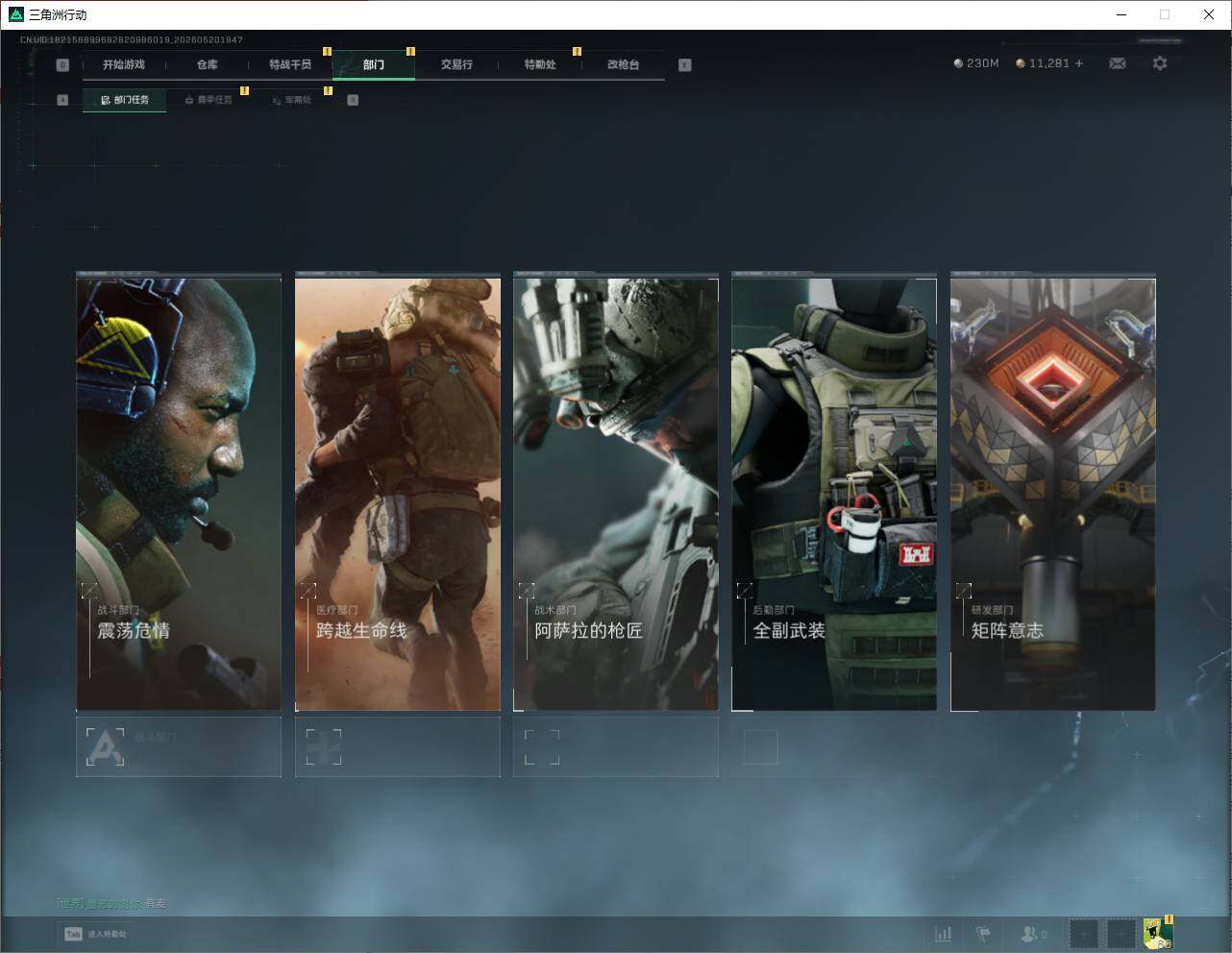Screen dimensions: 1232x953
Task: Open the statistics bar chart icon
Action: [x=944, y=934]
